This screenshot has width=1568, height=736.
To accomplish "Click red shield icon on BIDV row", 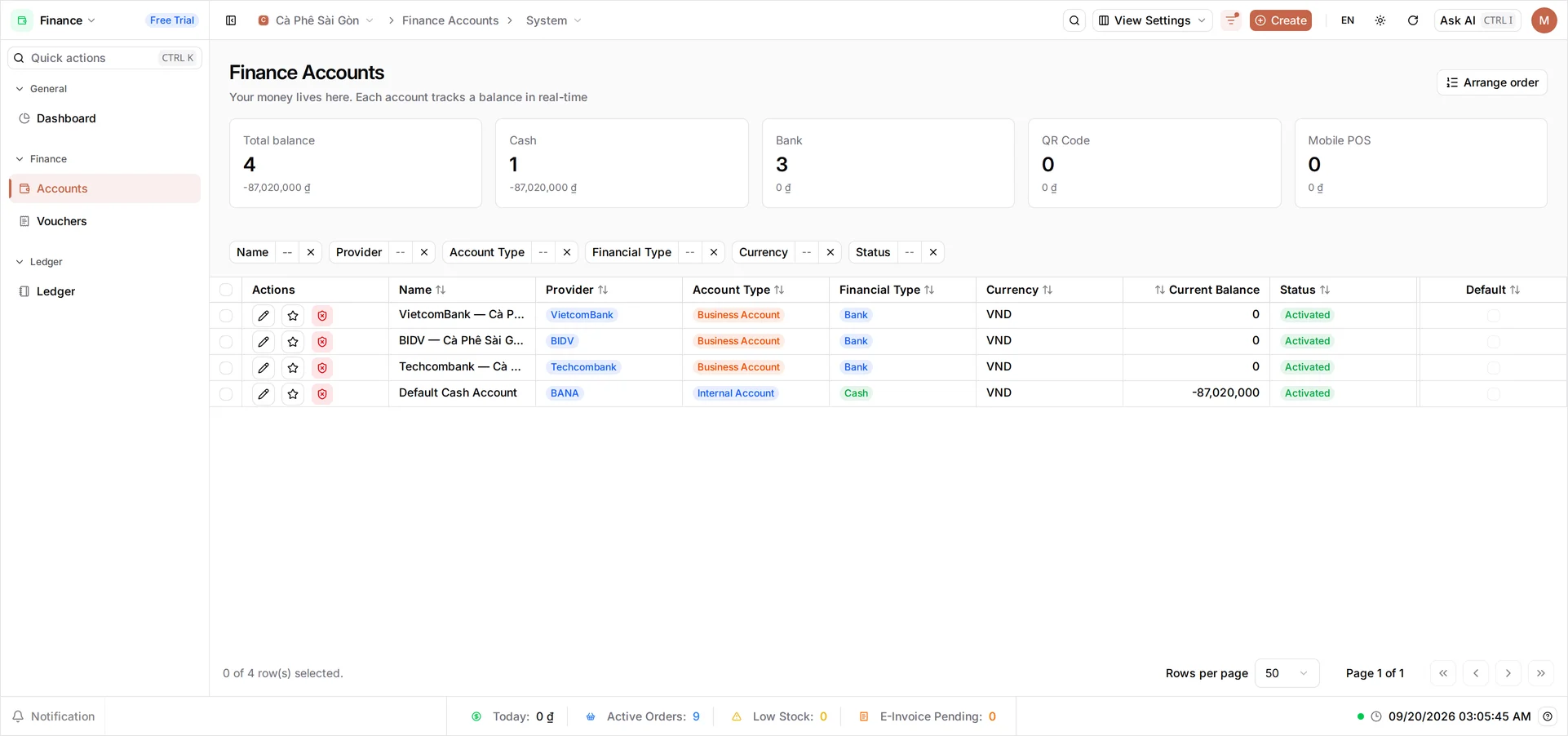I will pos(322,342).
